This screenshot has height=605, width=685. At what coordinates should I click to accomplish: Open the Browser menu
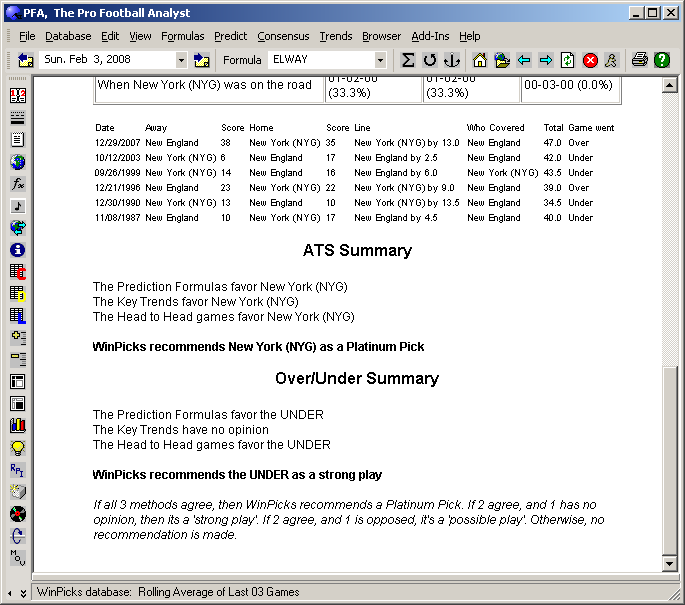381,36
